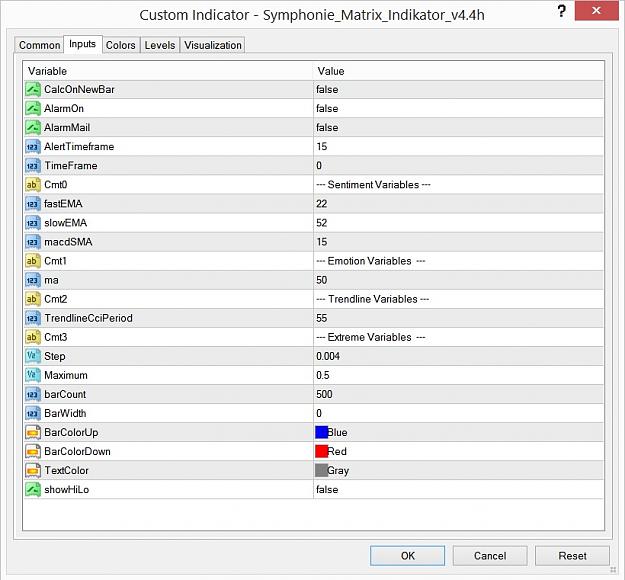Click the Cmt0 string type icon
The width and height of the screenshot is (625, 580).
click(x=33, y=185)
